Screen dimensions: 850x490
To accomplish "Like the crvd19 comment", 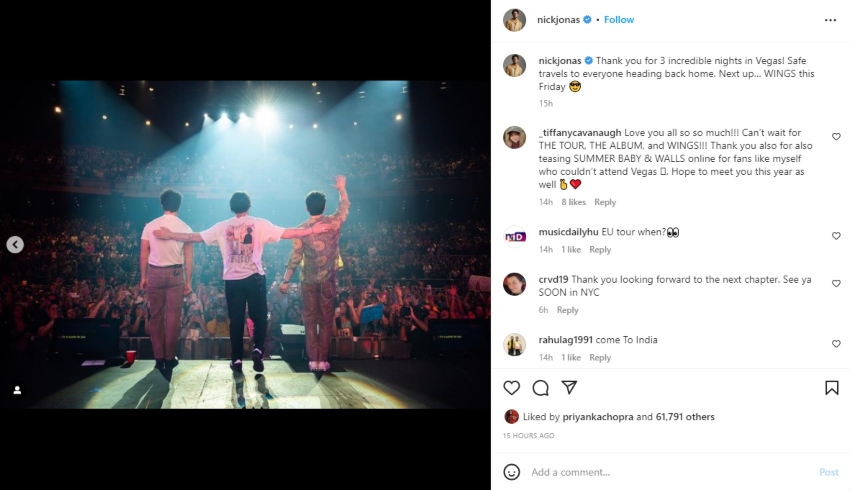I will [836, 284].
